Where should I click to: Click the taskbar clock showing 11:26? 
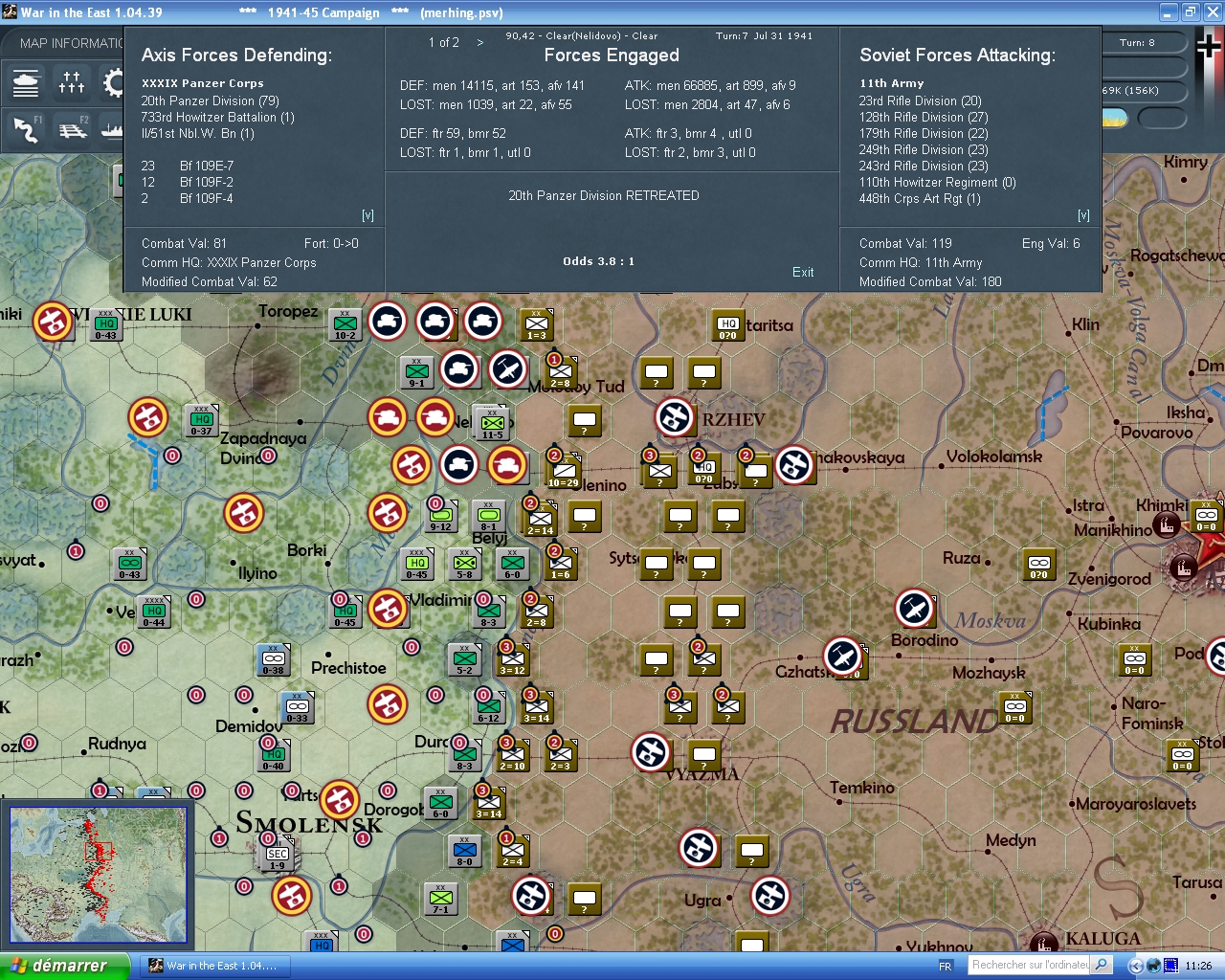[1198, 966]
